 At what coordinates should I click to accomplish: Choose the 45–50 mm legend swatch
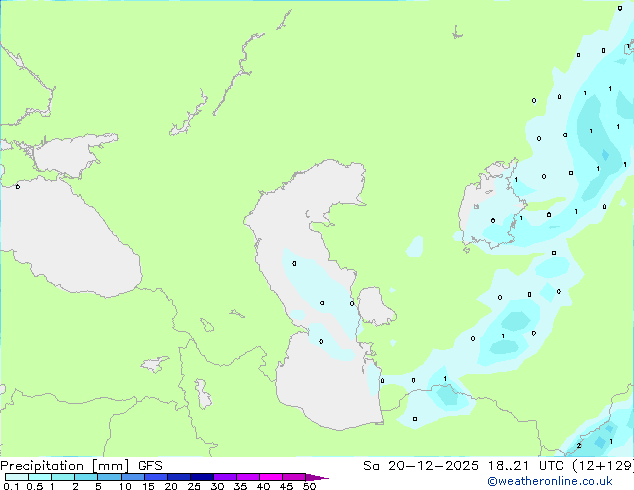294,477
